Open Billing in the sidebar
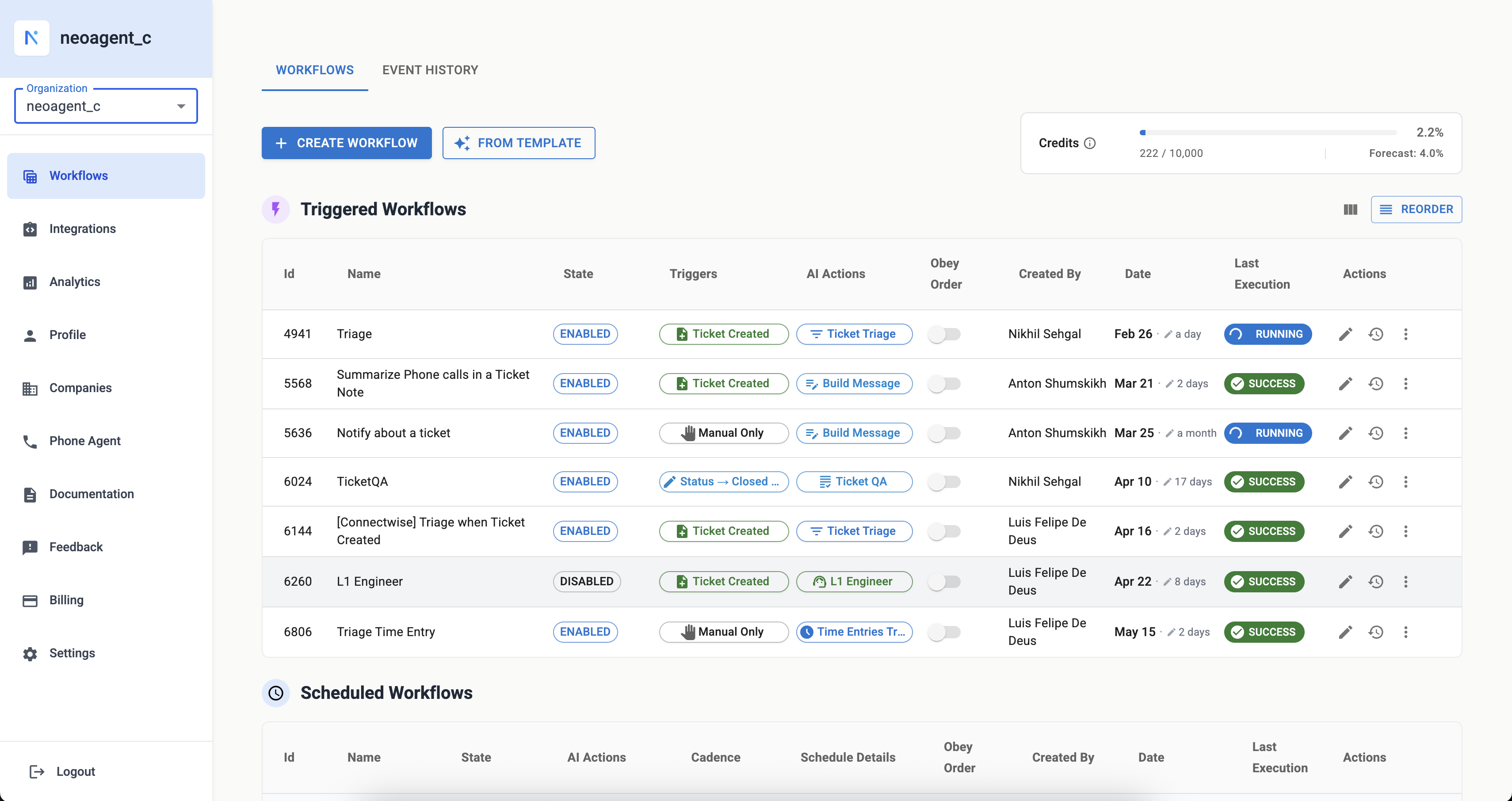 [106, 600]
